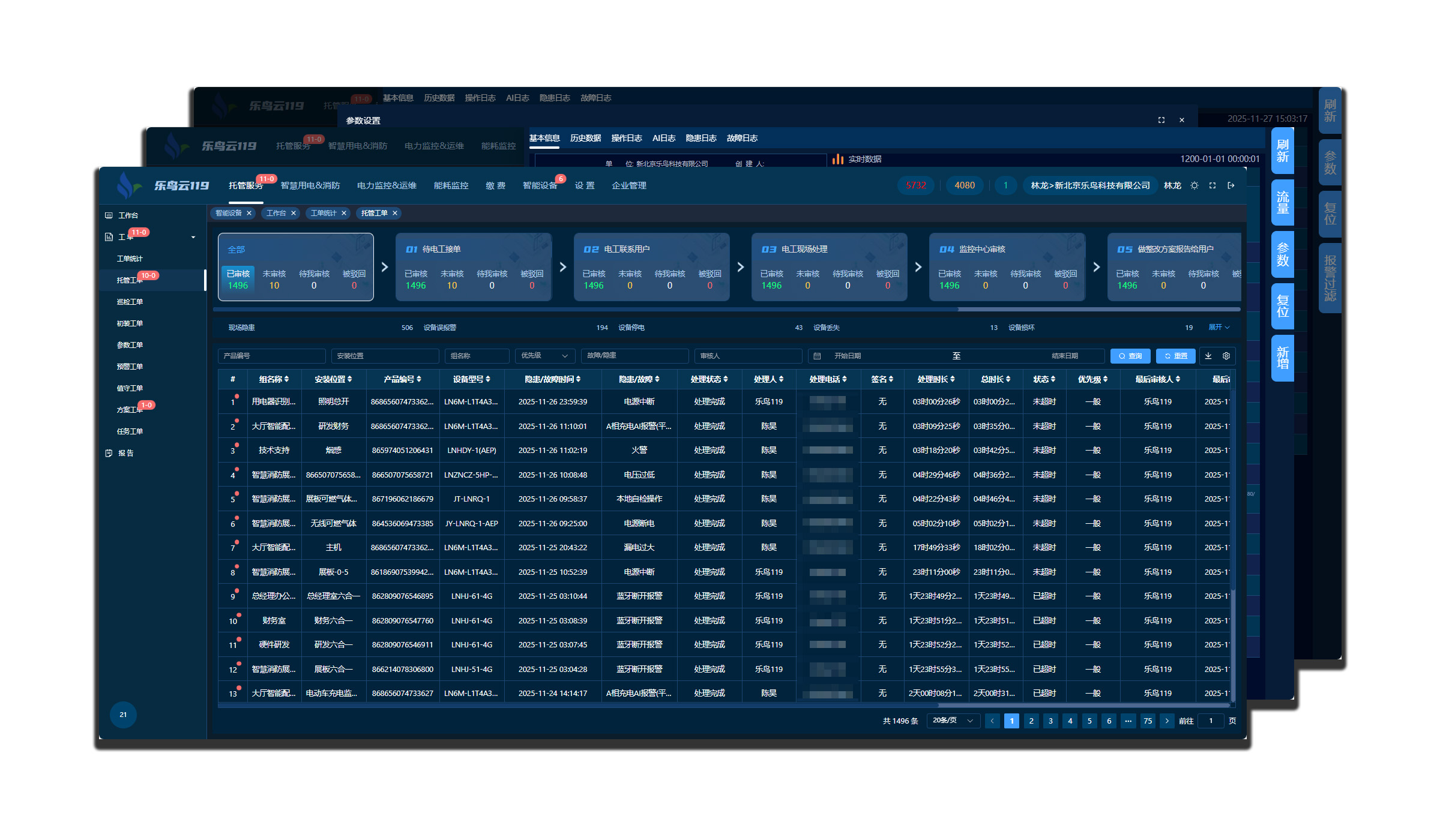Switch to the 工作台 page tab
The width and height of the screenshot is (1440, 840).
click(276, 213)
